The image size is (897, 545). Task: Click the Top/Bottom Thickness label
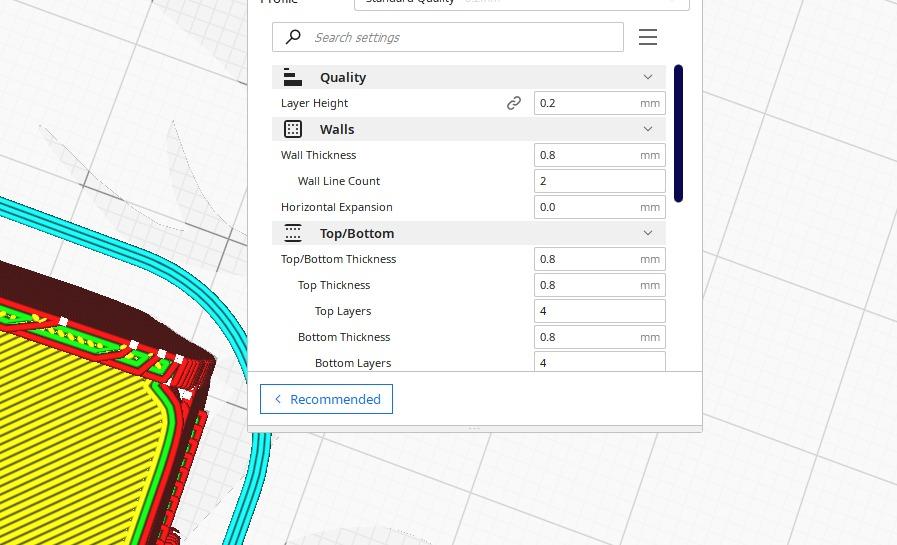pos(338,259)
